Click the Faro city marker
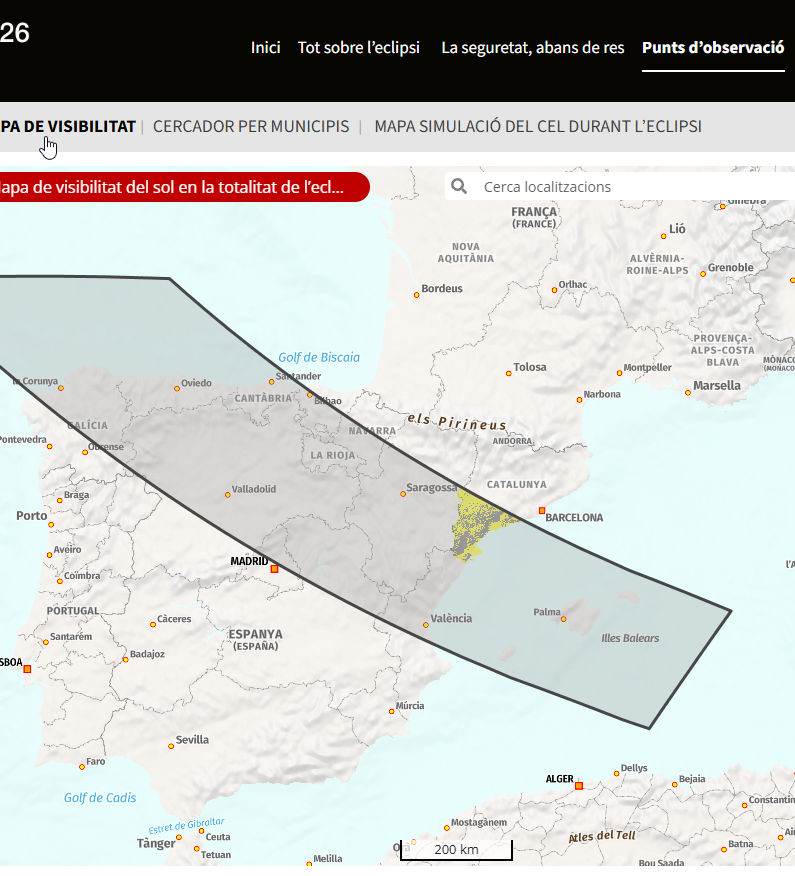 (x=82, y=767)
